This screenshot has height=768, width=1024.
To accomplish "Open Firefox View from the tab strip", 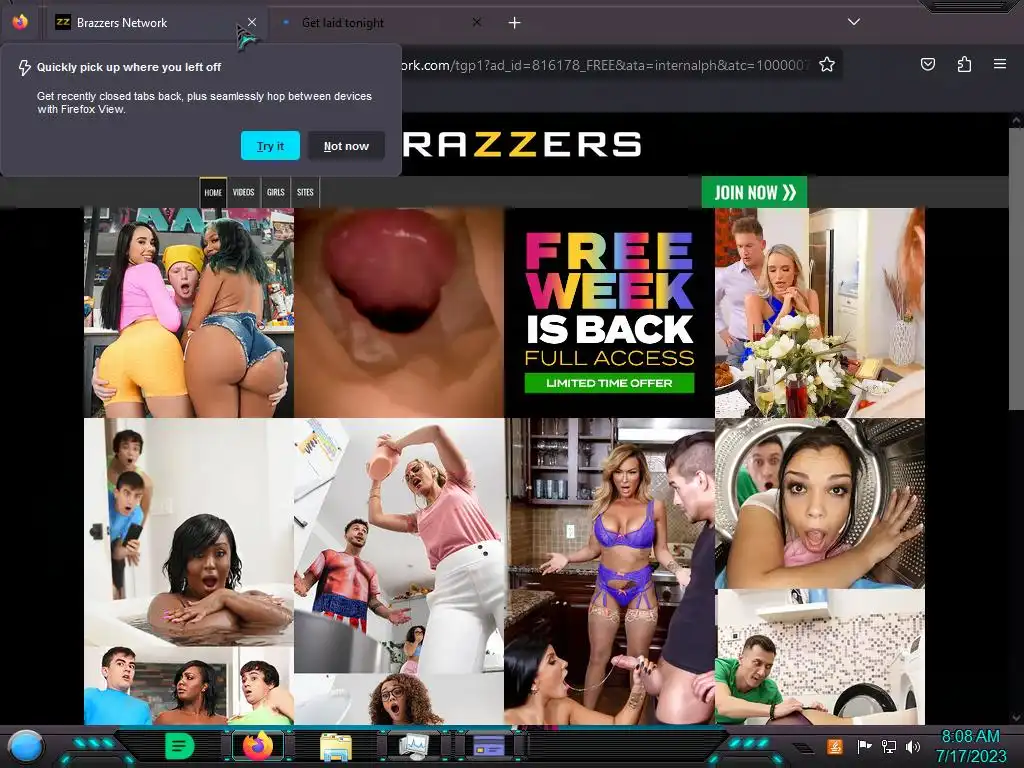I will tap(20, 22).
